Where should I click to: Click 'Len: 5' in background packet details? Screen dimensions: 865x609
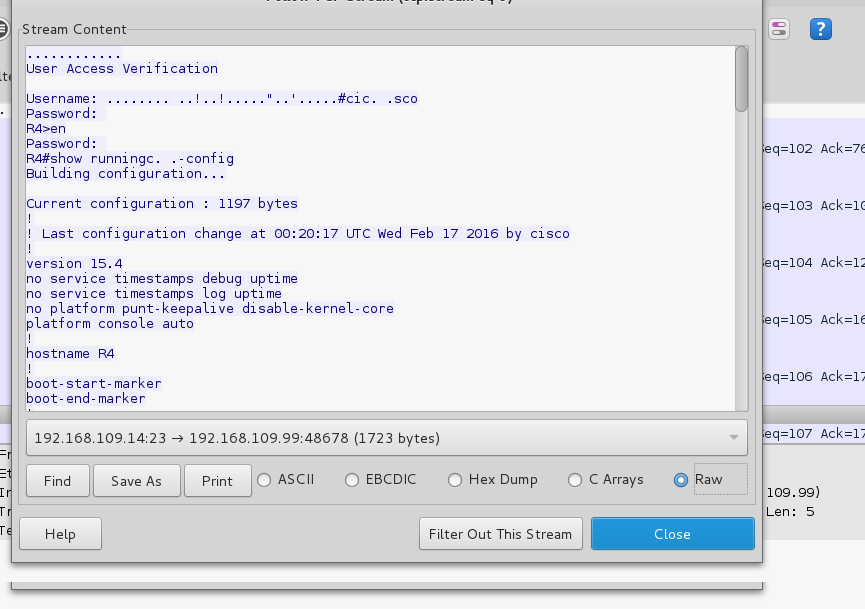click(790, 511)
